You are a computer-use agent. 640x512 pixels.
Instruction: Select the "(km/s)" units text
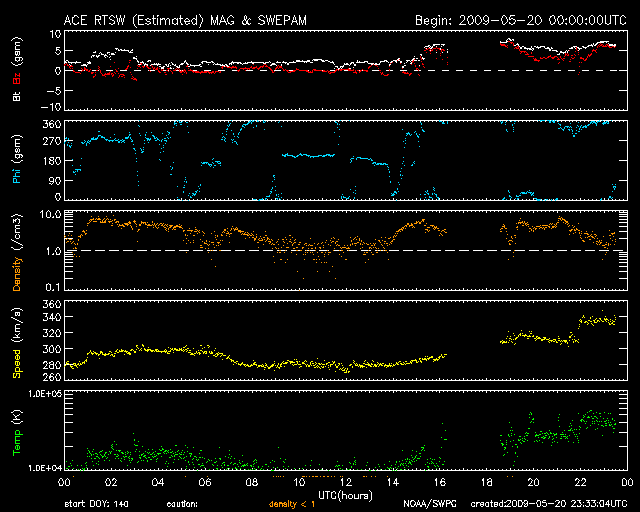[16, 327]
